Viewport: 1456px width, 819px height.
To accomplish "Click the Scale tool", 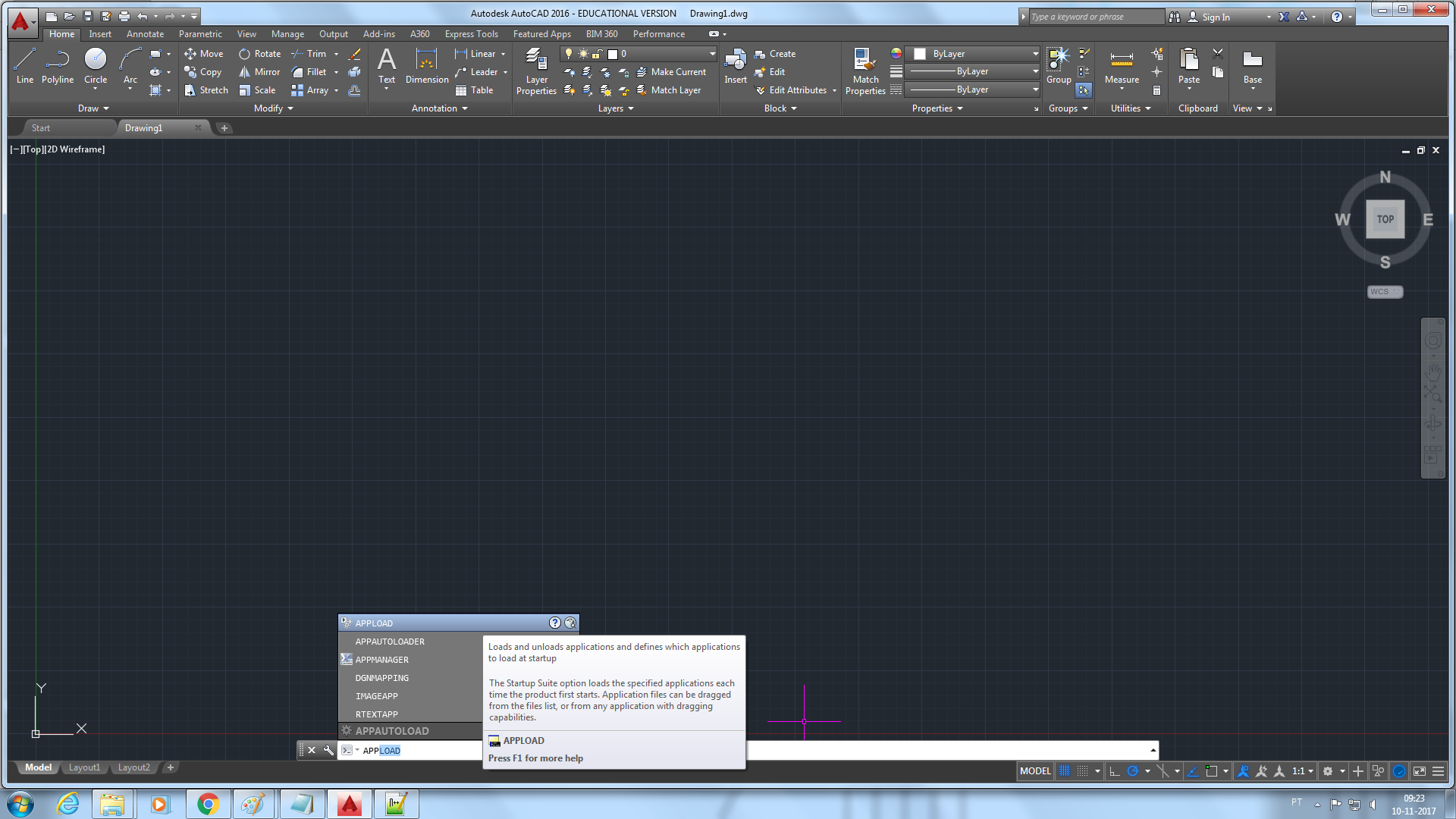I will pyautogui.click(x=257, y=90).
